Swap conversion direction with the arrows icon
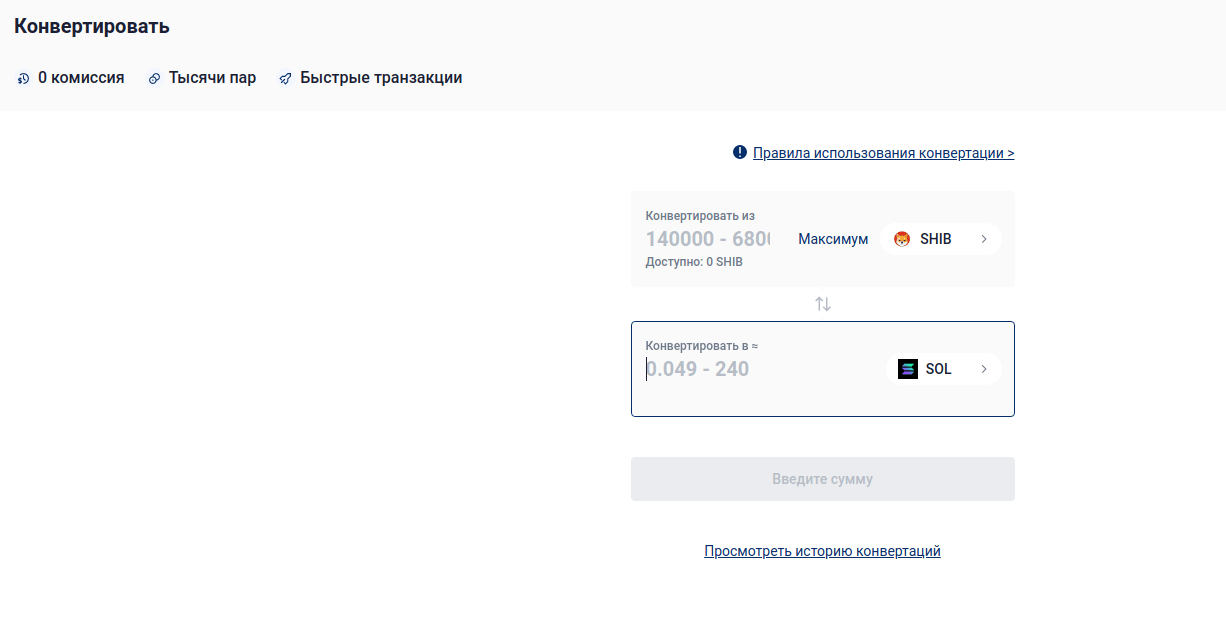The width and height of the screenshot is (1226, 625). [x=823, y=304]
